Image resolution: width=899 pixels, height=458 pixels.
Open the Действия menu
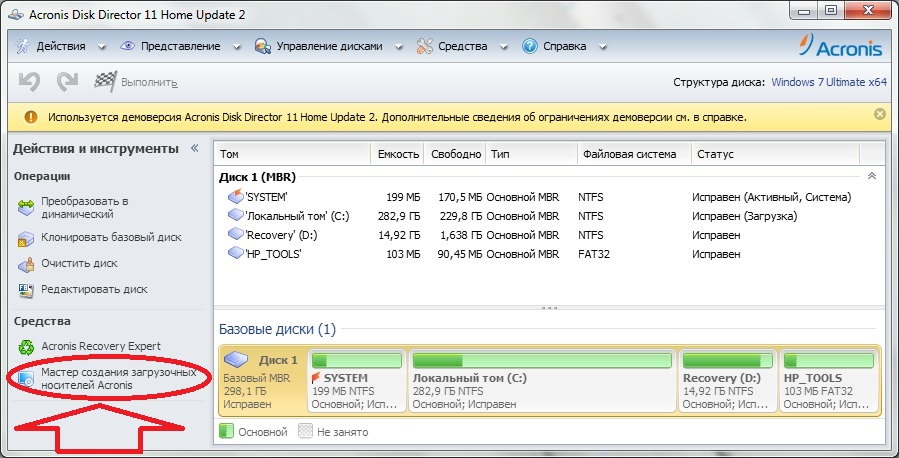(x=61, y=46)
